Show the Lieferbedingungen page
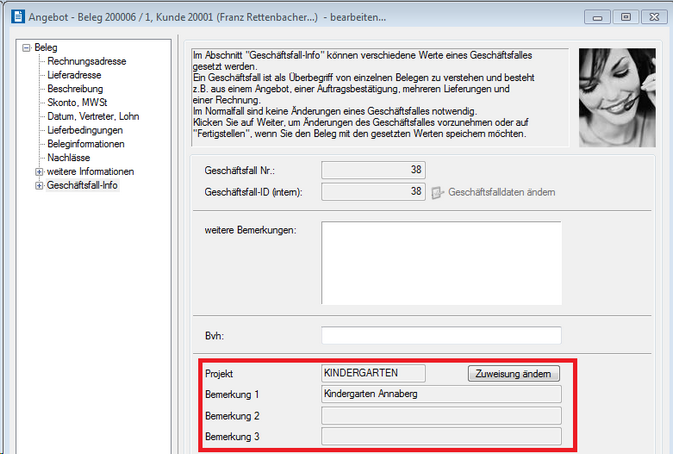 tap(85, 131)
